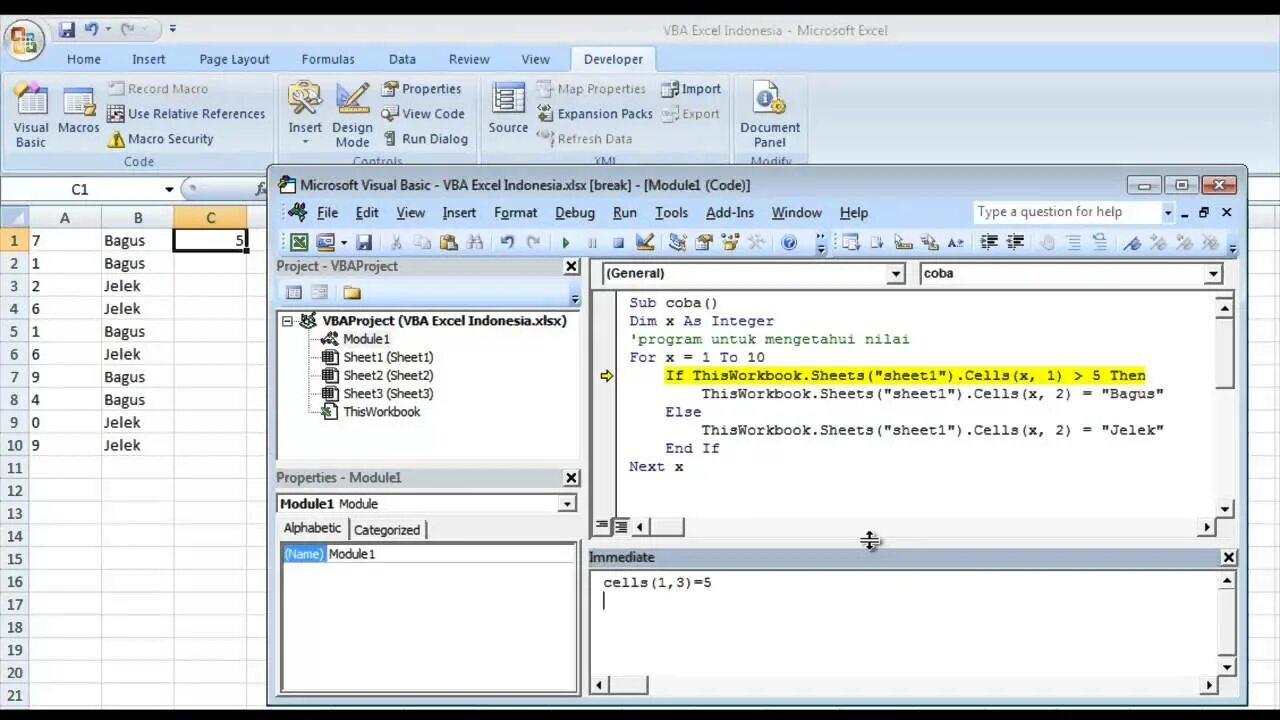1280x720 pixels.
Task: Click Import in XML group
Action: (x=691, y=89)
